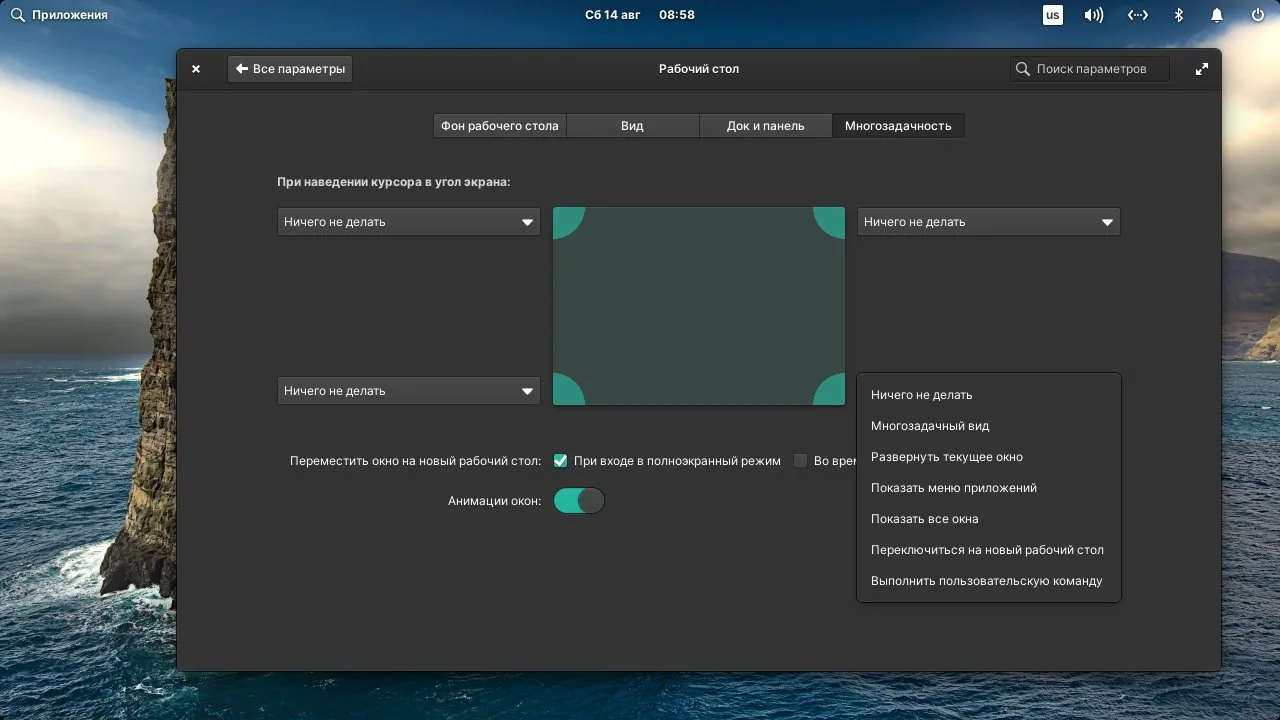This screenshot has height=720, width=1280.
Task: Select 'Многозадачный вид' from the open menu
Action: coord(929,425)
